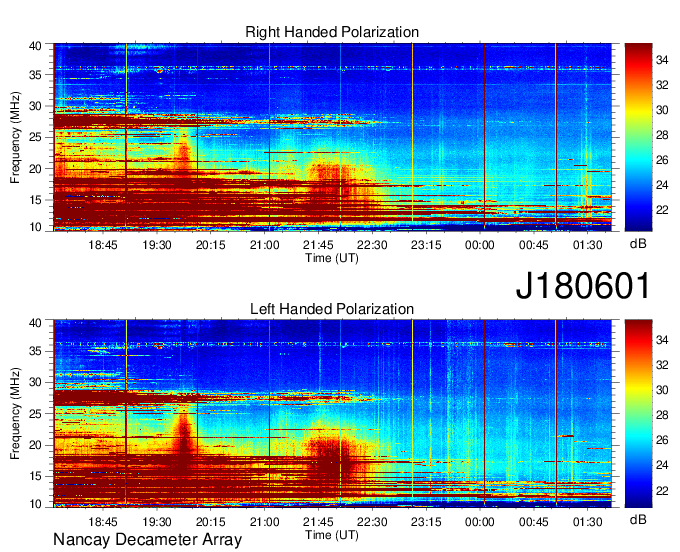This screenshot has width=680, height=552.
Task: Click the 'Frequency (MHz)' label on the top plot
Action: click(15, 137)
